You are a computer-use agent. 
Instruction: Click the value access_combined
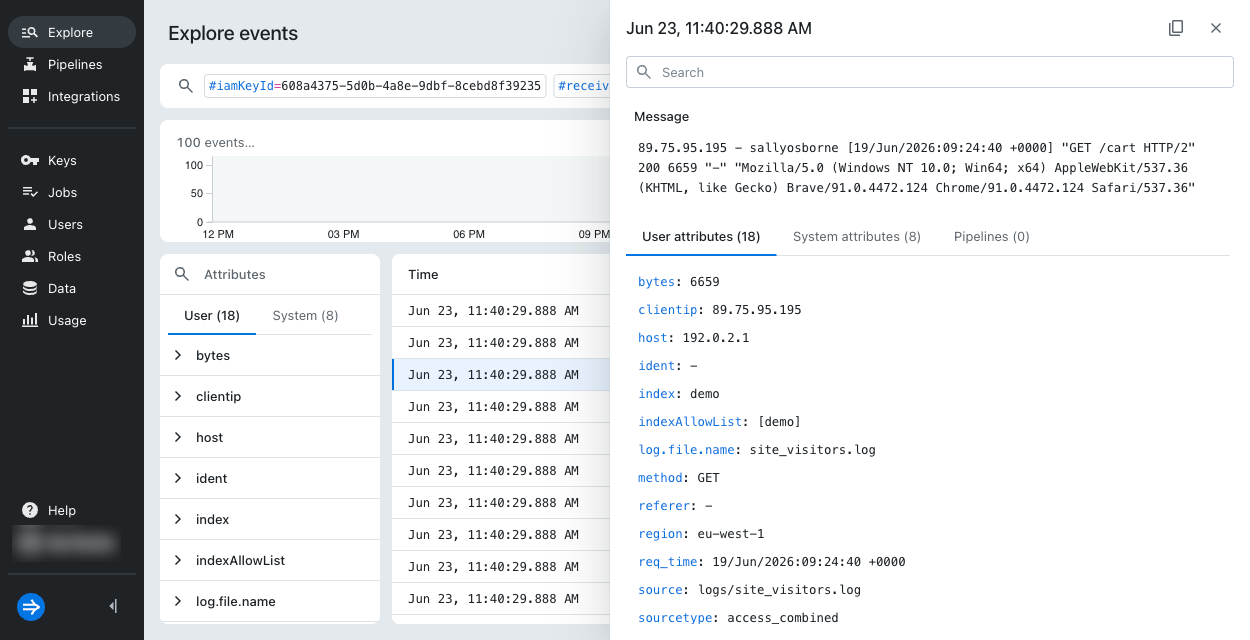[x=783, y=618]
